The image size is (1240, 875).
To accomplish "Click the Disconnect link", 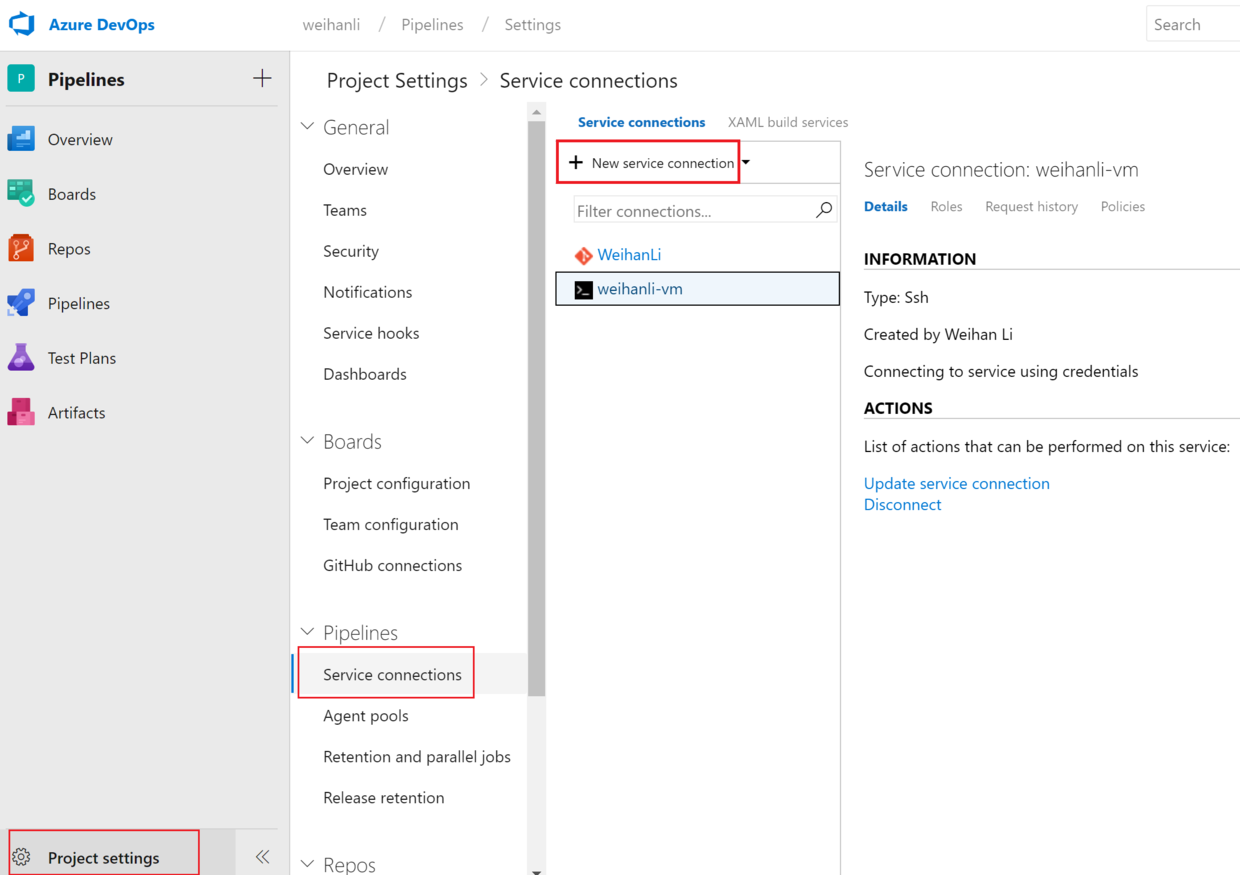I will coord(902,504).
